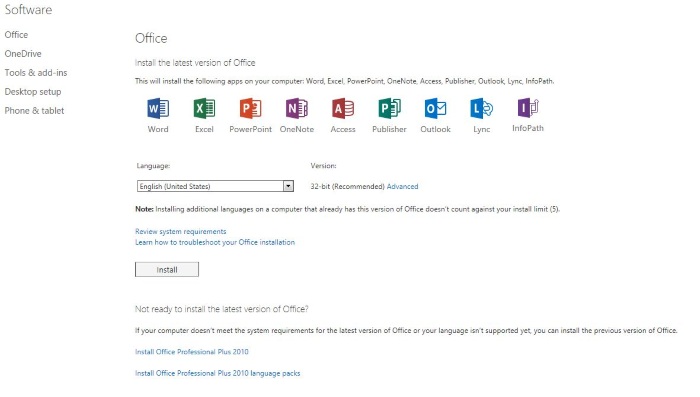
Task: Go to OneDrive in the sidebar
Action: click(23, 54)
